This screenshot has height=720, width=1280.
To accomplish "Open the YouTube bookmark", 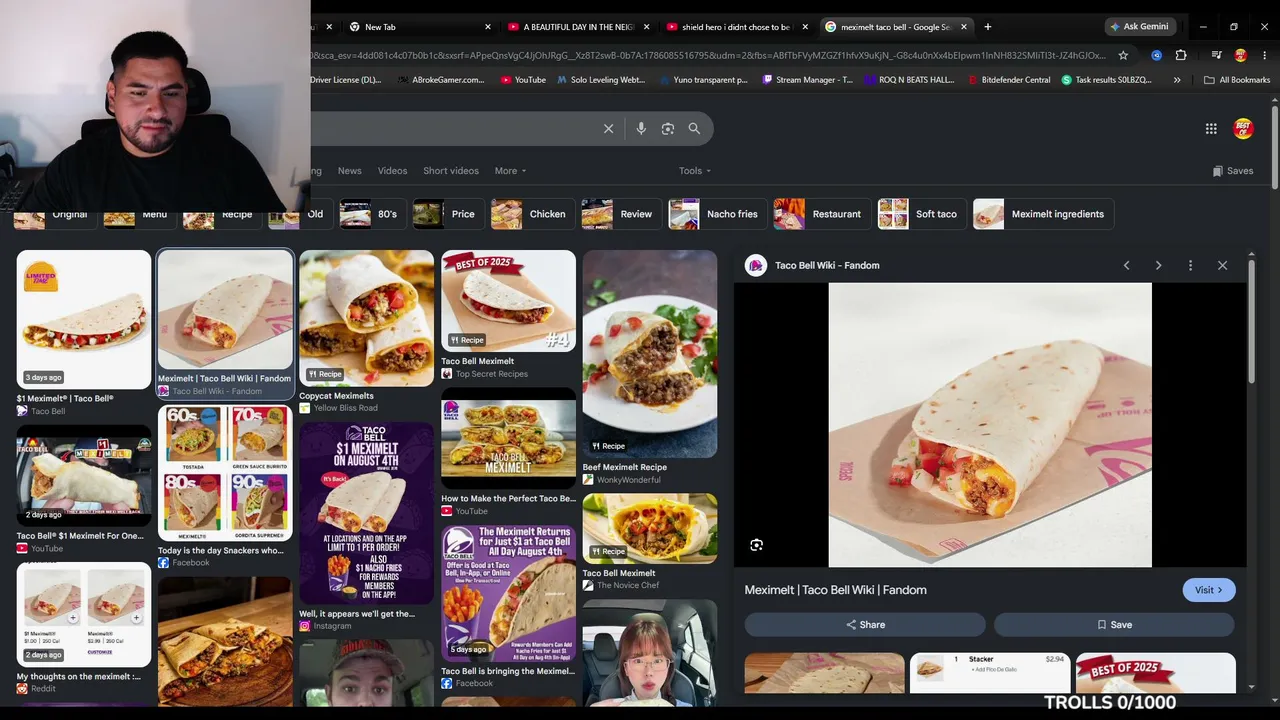I will coord(523,80).
